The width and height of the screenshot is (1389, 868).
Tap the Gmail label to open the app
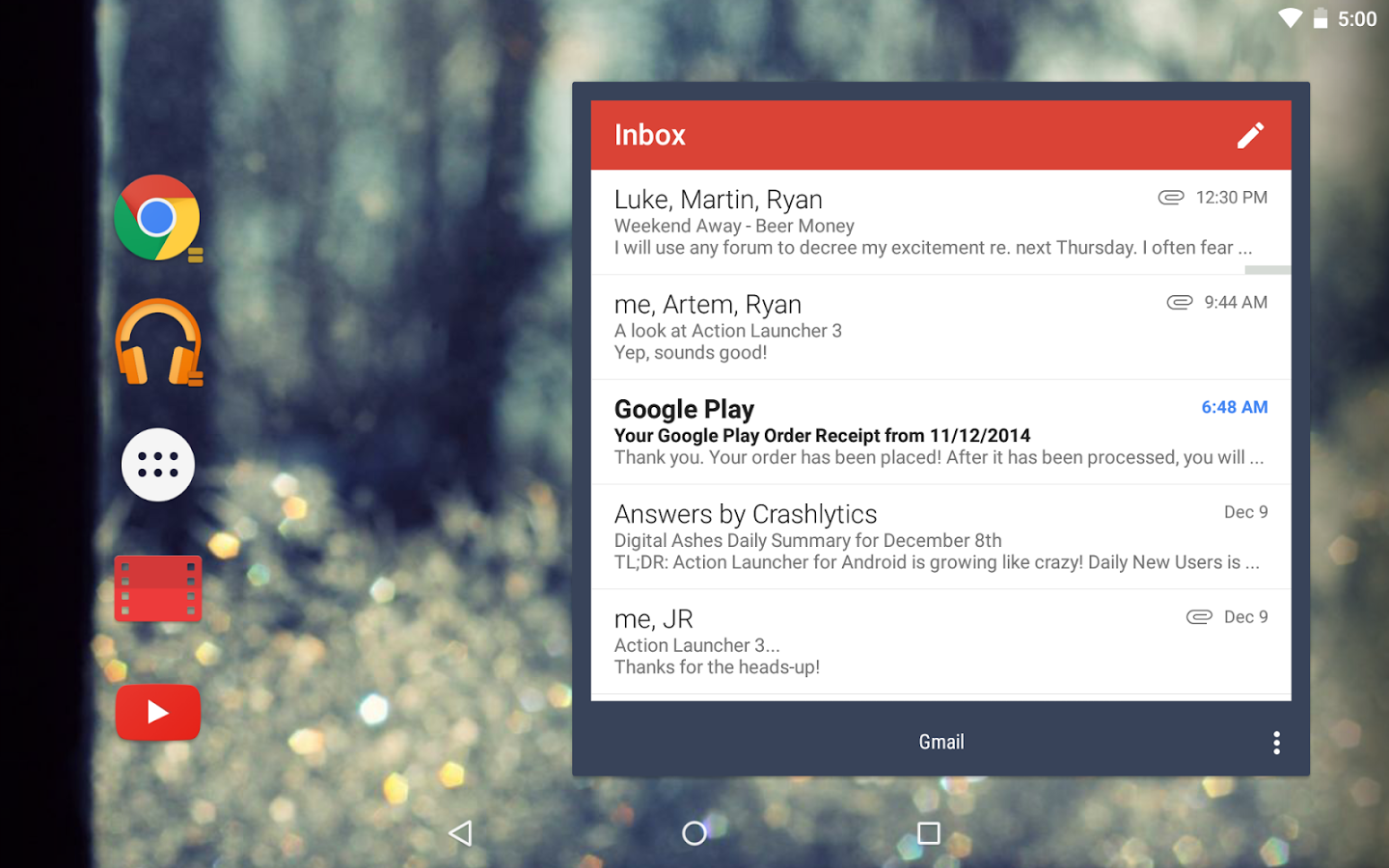[x=940, y=742]
